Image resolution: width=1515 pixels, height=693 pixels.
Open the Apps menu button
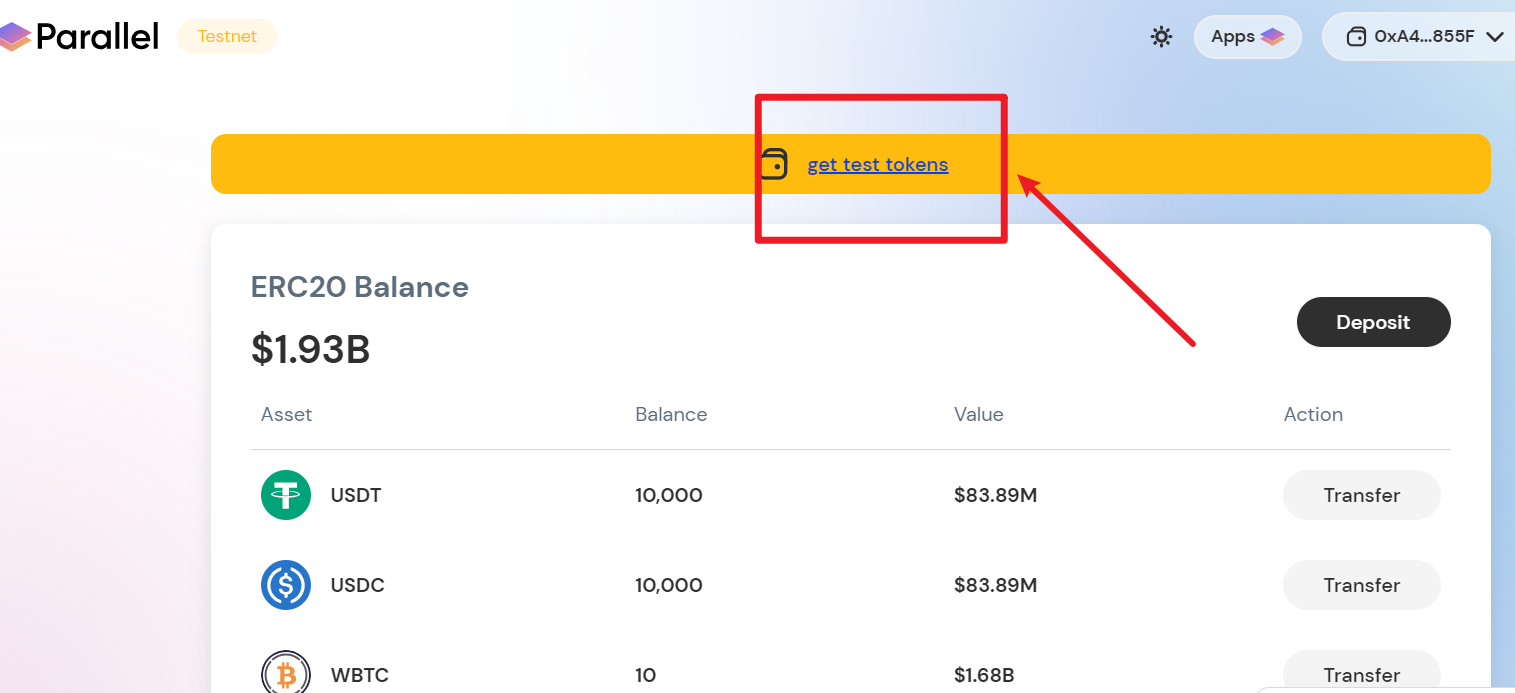click(x=1248, y=37)
